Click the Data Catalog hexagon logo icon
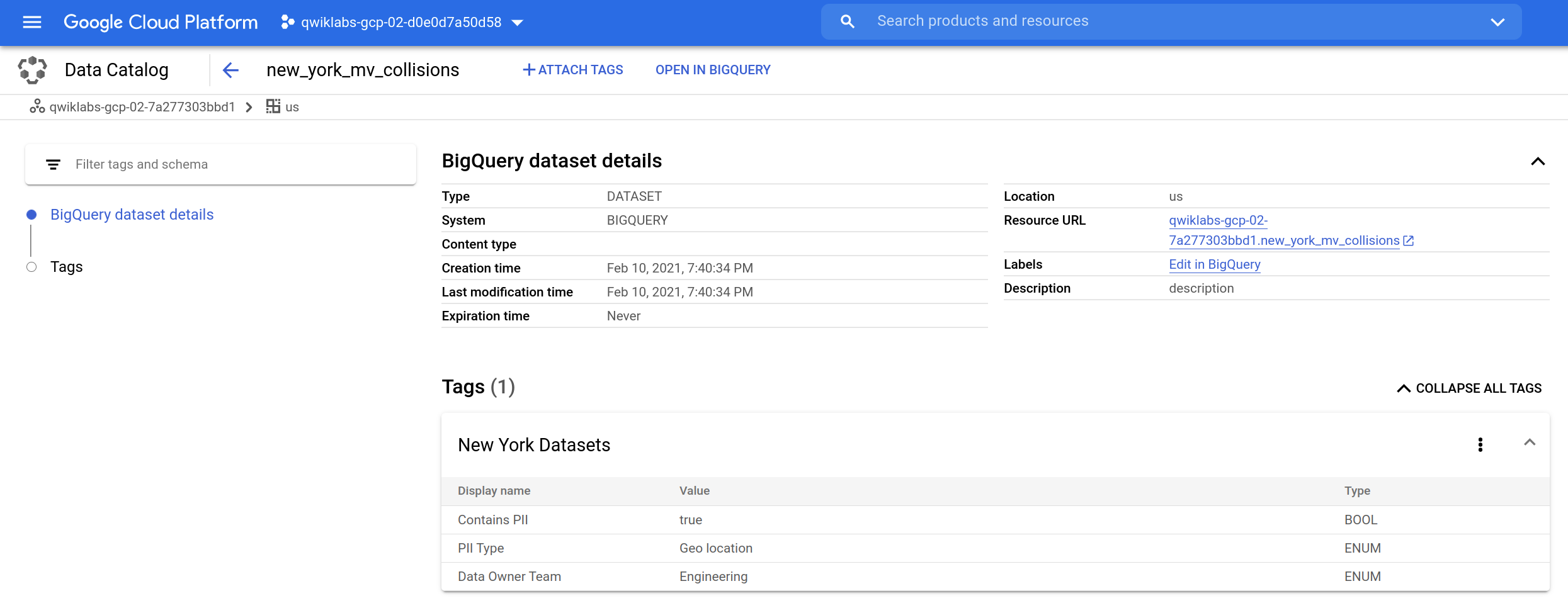Viewport: 1568px width, 608px height. pyautogui.click(x=33, y=70)
